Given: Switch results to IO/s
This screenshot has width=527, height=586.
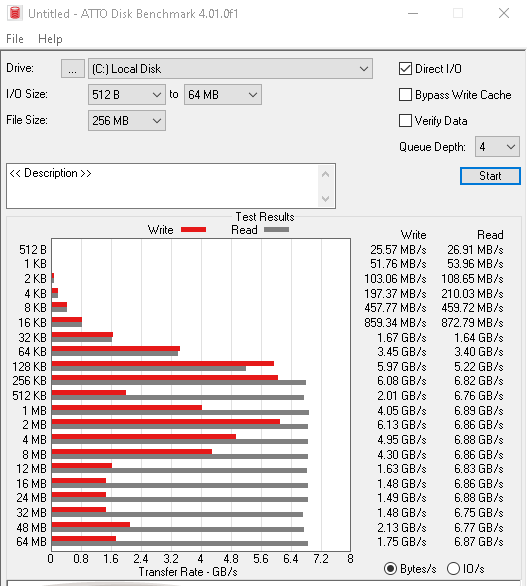Looking at the screenshot, I should [453, 568].
